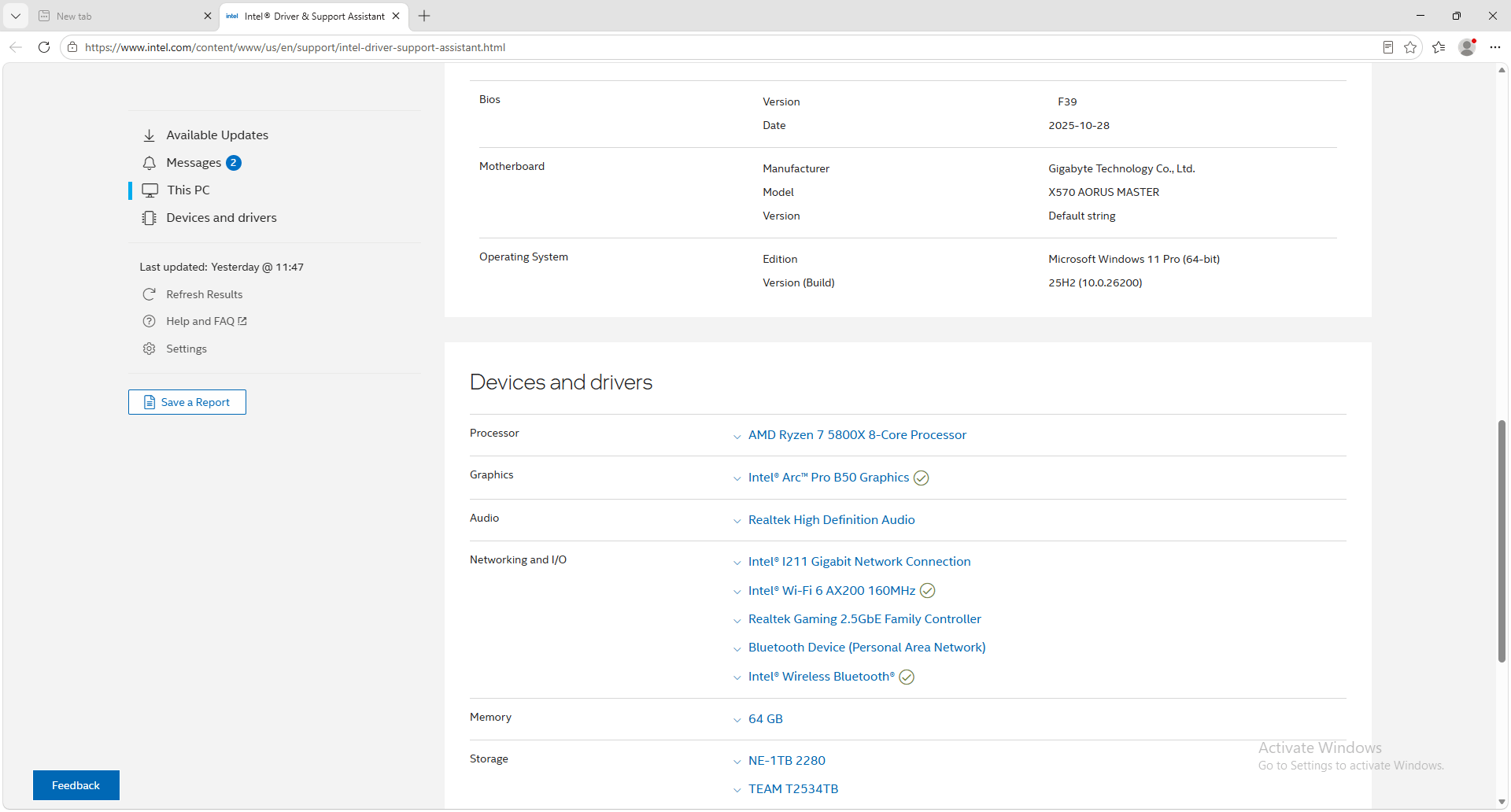Open the browser favorites list icon

point(1439,47)
